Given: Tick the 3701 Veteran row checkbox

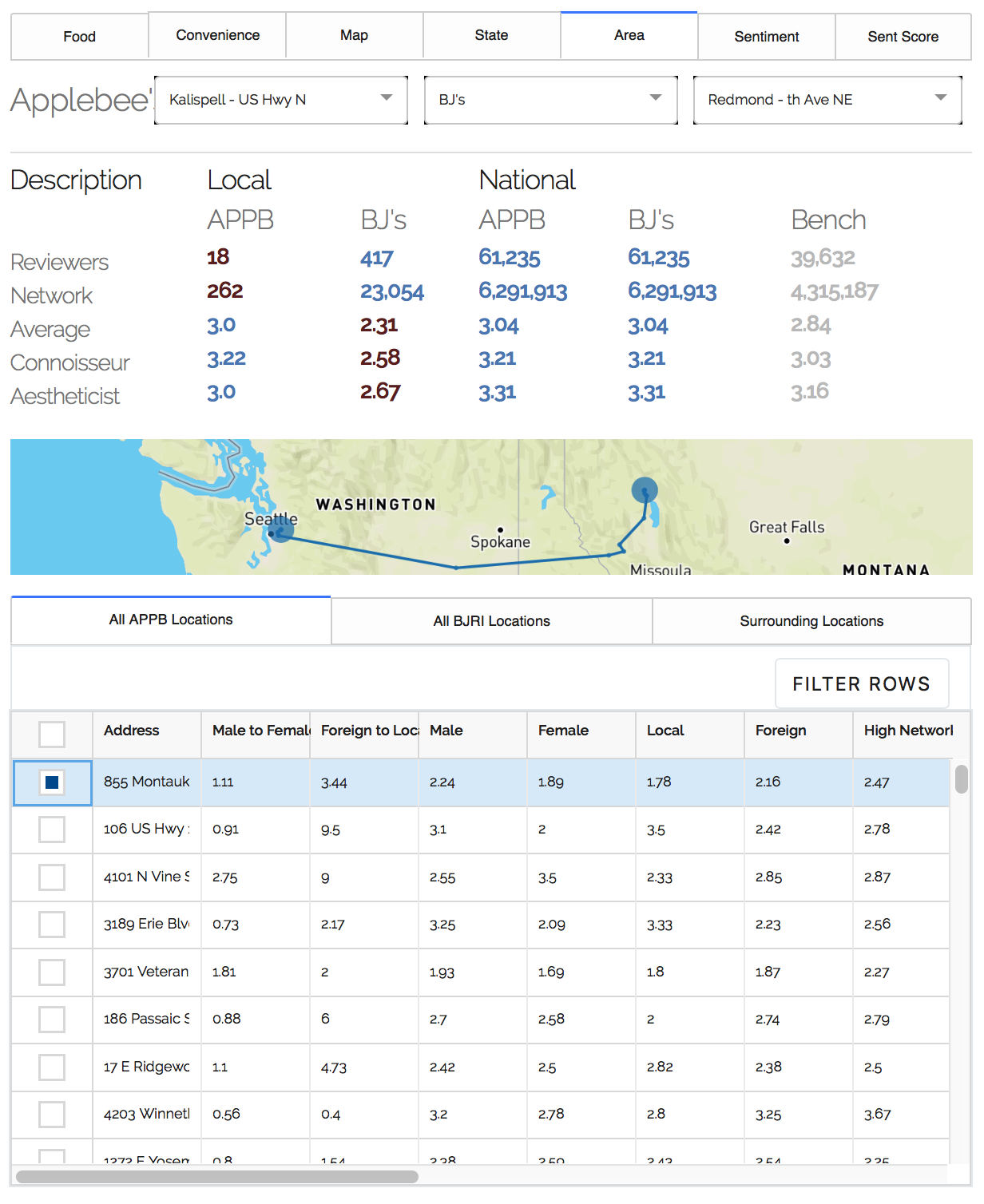Looking at the screenshot, I should 52,972.
